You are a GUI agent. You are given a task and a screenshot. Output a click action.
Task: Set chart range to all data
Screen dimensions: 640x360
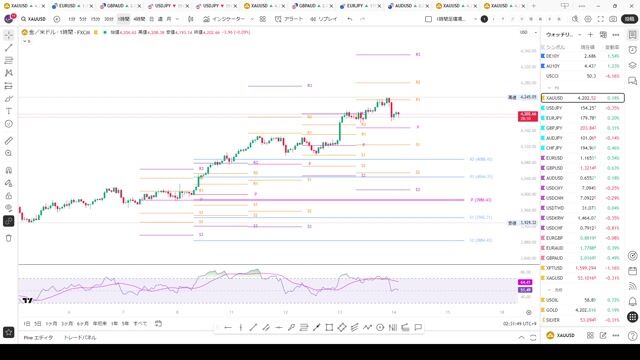pyautogui.click(x=140, y=324)
